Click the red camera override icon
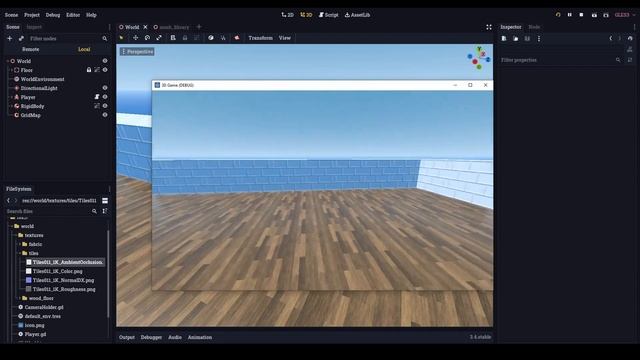This screenshot has height=360, width=640. pos(237,38)
